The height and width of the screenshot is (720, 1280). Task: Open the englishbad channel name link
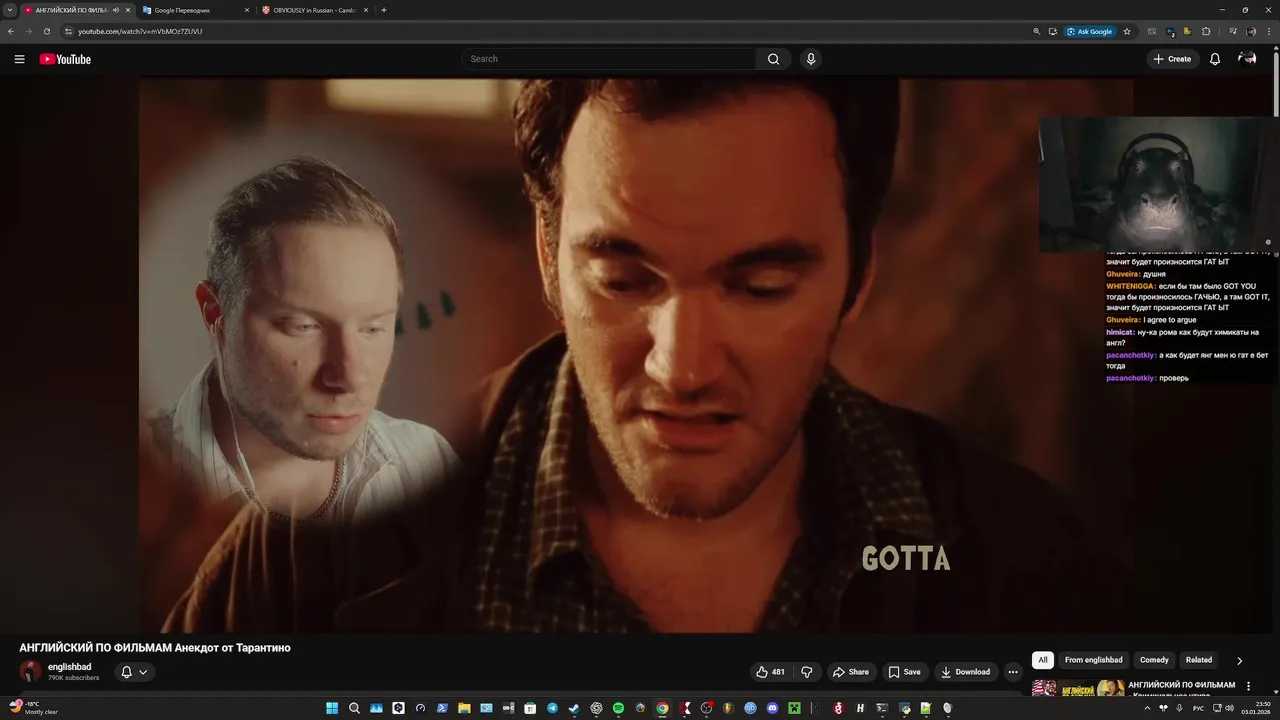pyautogui.click(x=69, y=667)
